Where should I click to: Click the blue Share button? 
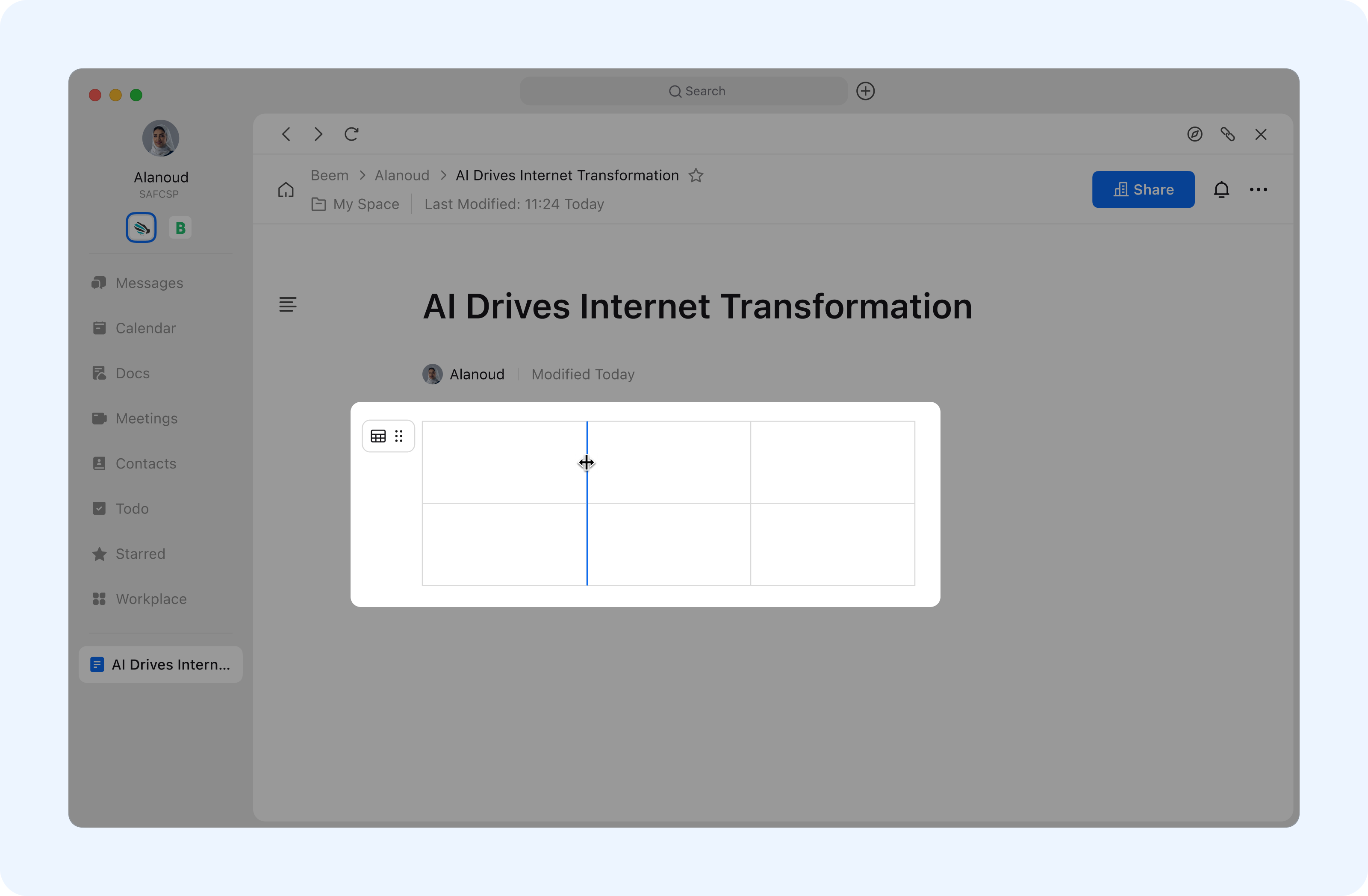tap(1143, 190)
